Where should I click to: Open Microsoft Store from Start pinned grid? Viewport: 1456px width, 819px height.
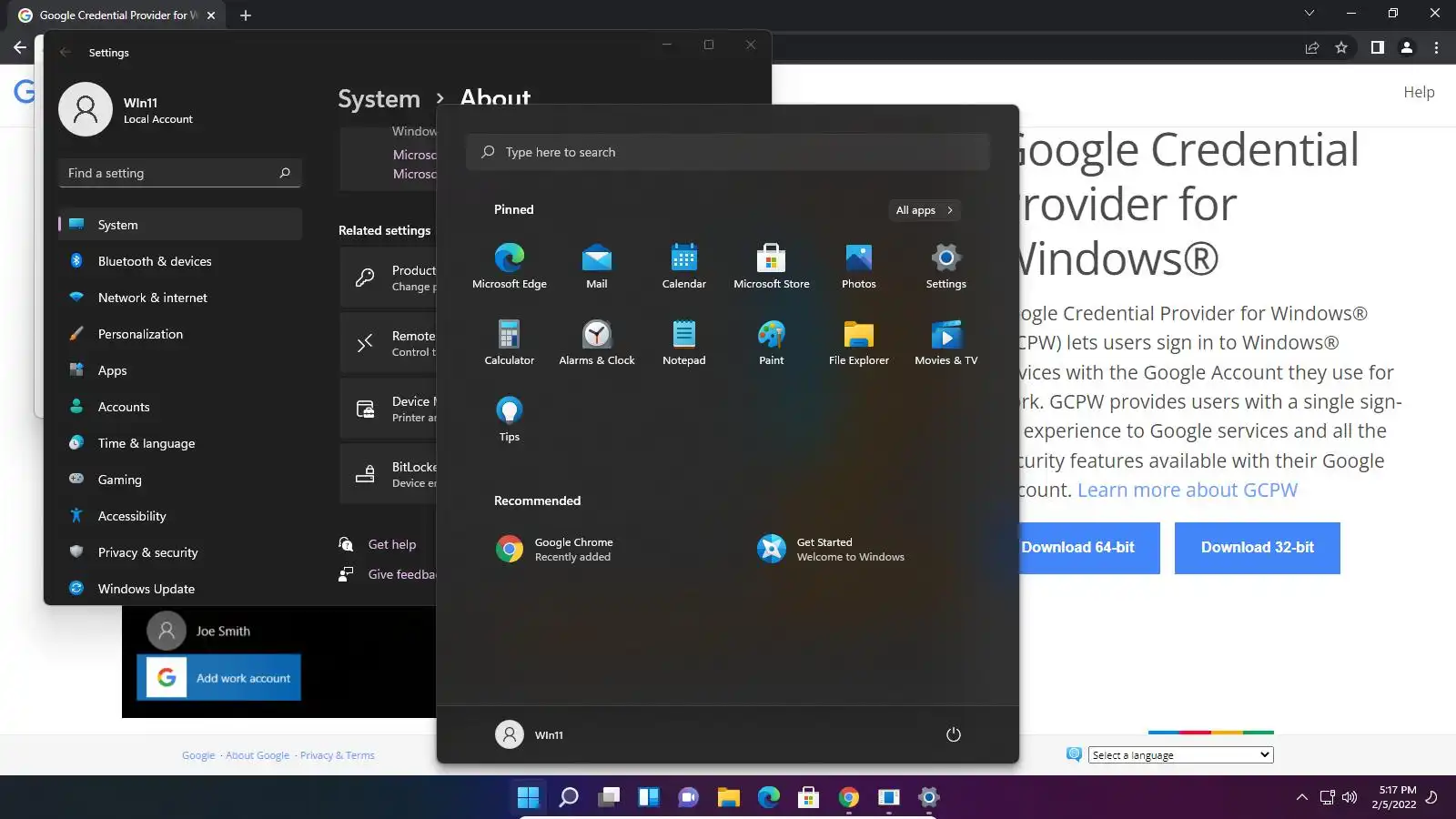pyautogui.click(x=772, y=266)
